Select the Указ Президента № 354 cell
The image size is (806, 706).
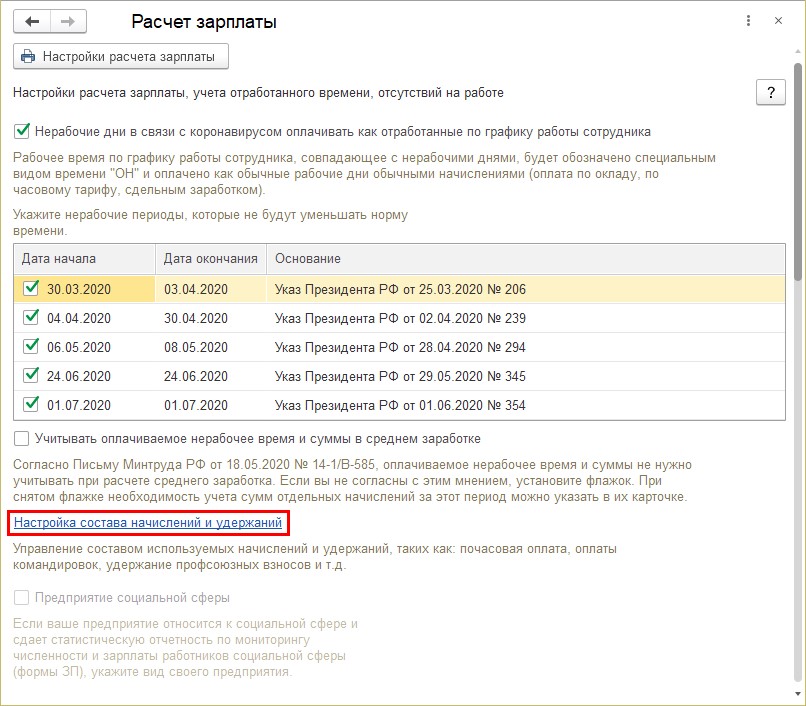pyautogui.click(x=526, y=405)
